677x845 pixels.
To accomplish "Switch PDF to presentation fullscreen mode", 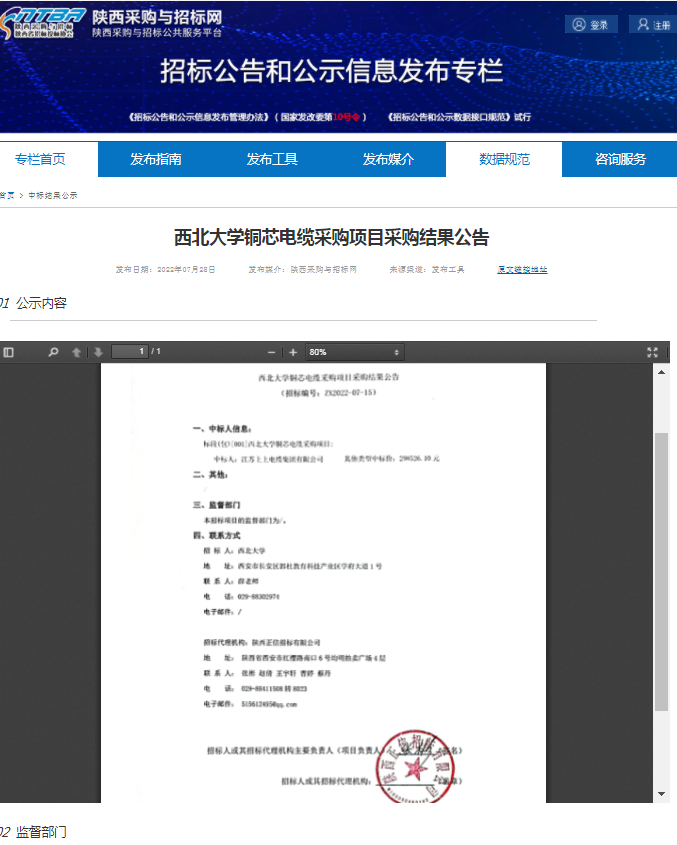I will [652, 352].
